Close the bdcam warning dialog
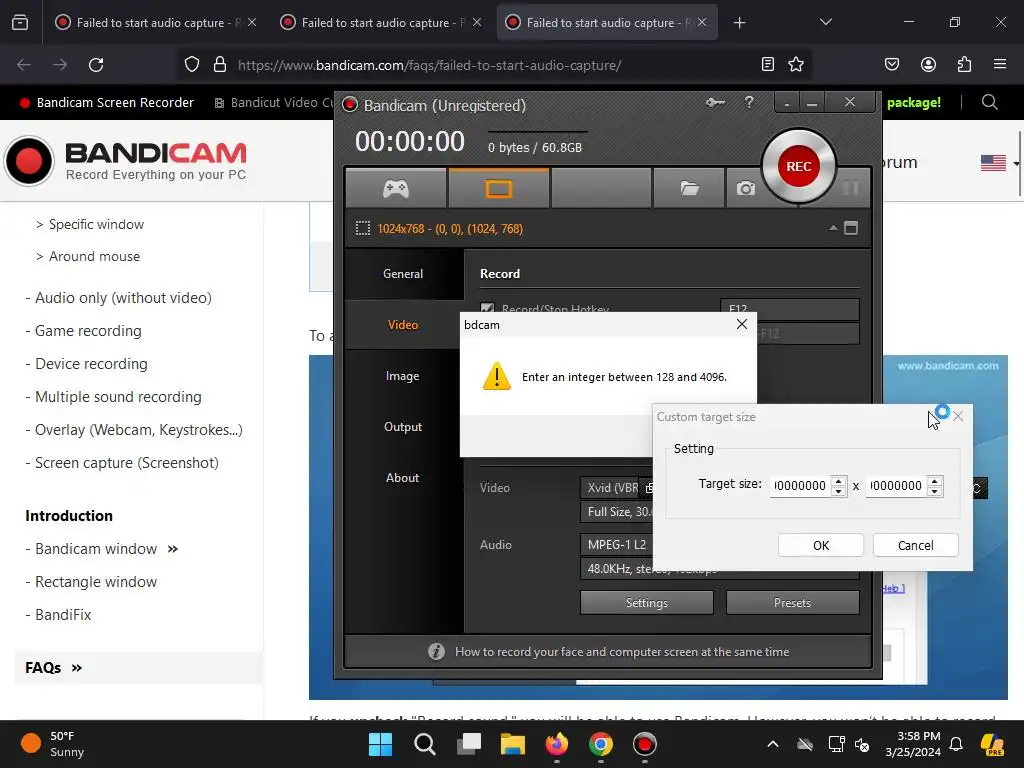The height and width of the screenshot is (768, 1024). pyautogui.click(x=741, y=325)
